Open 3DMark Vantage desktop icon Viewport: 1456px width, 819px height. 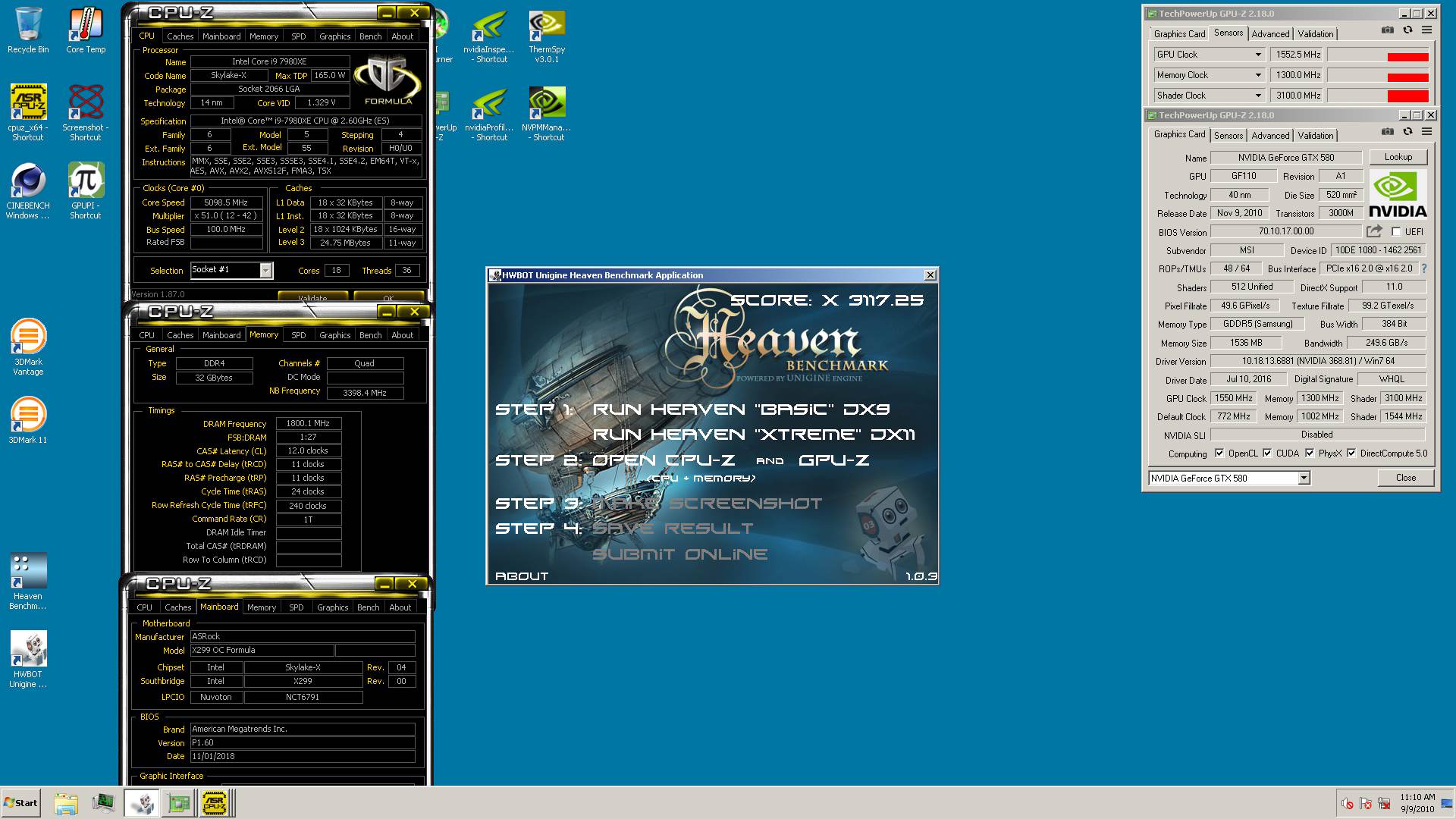[28, 347]
